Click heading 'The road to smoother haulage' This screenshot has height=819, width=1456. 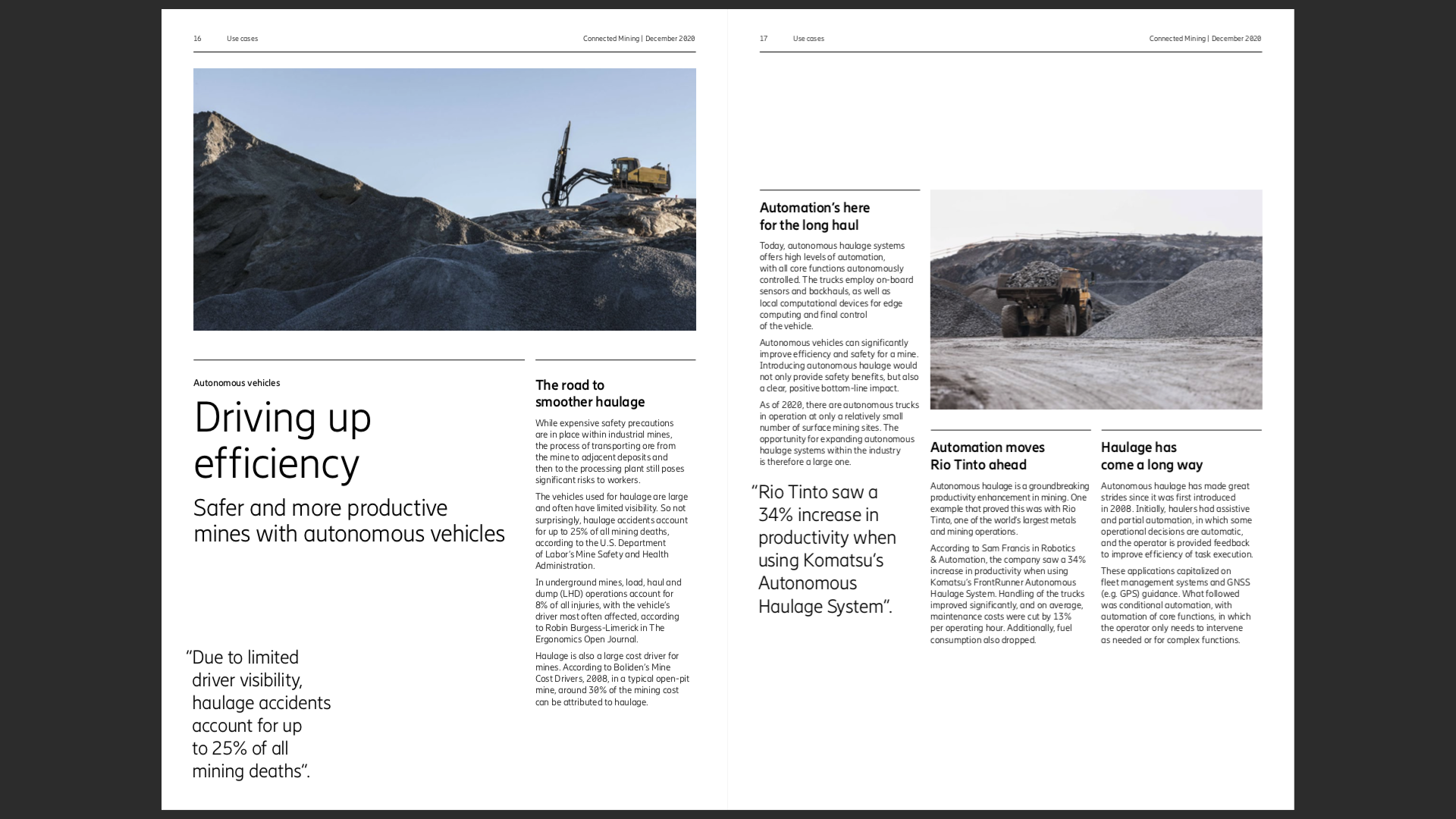click(x=590, y=394)
